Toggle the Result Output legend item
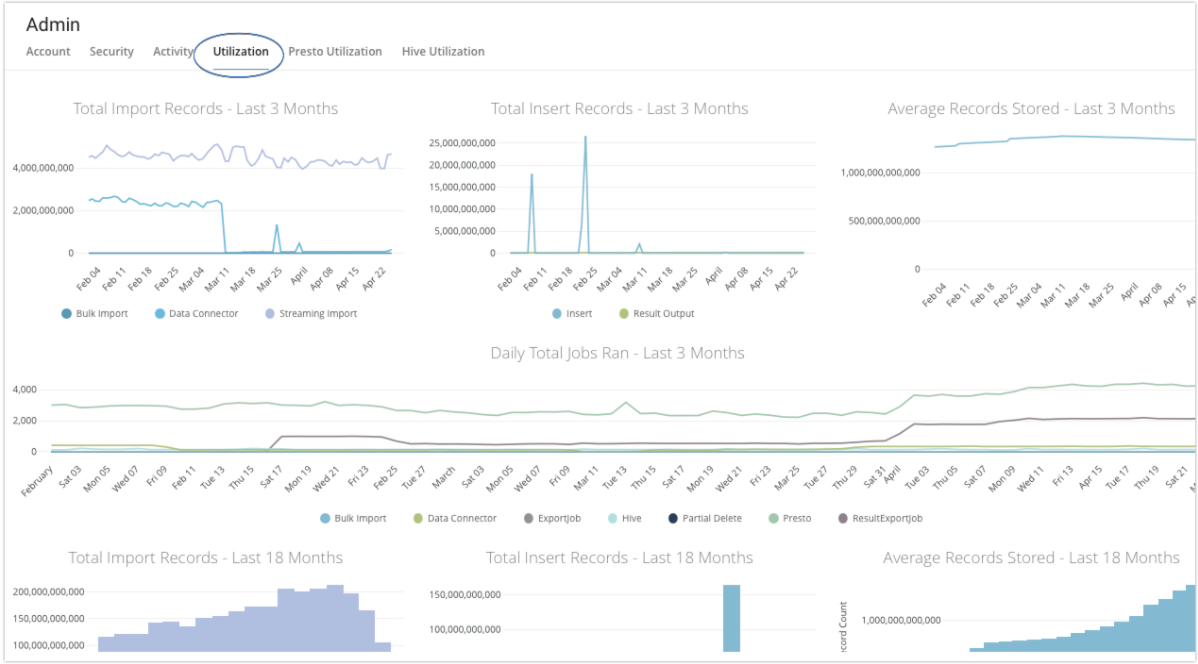The width and height of the screenshot is (1198, 664). click(655, 313)
